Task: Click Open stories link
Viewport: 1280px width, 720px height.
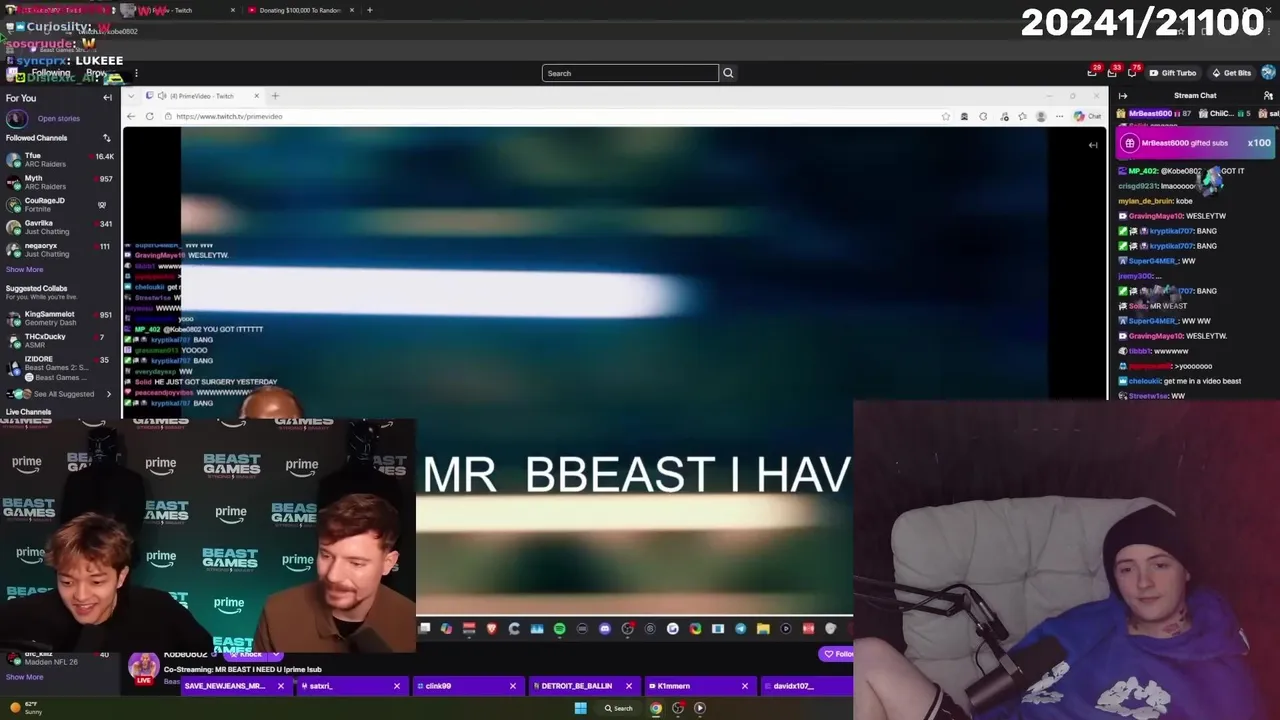Action: (x=58, y=119)
